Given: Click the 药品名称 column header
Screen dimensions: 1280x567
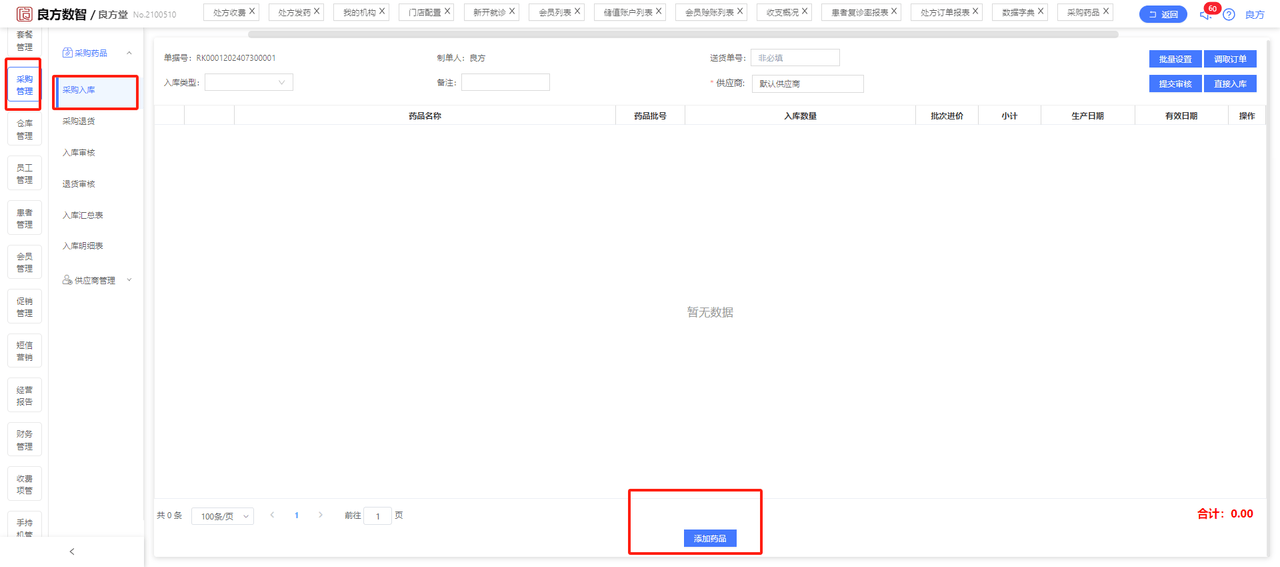Looking at the screenshot, I should pyautogui.click(x=425, y=116).
